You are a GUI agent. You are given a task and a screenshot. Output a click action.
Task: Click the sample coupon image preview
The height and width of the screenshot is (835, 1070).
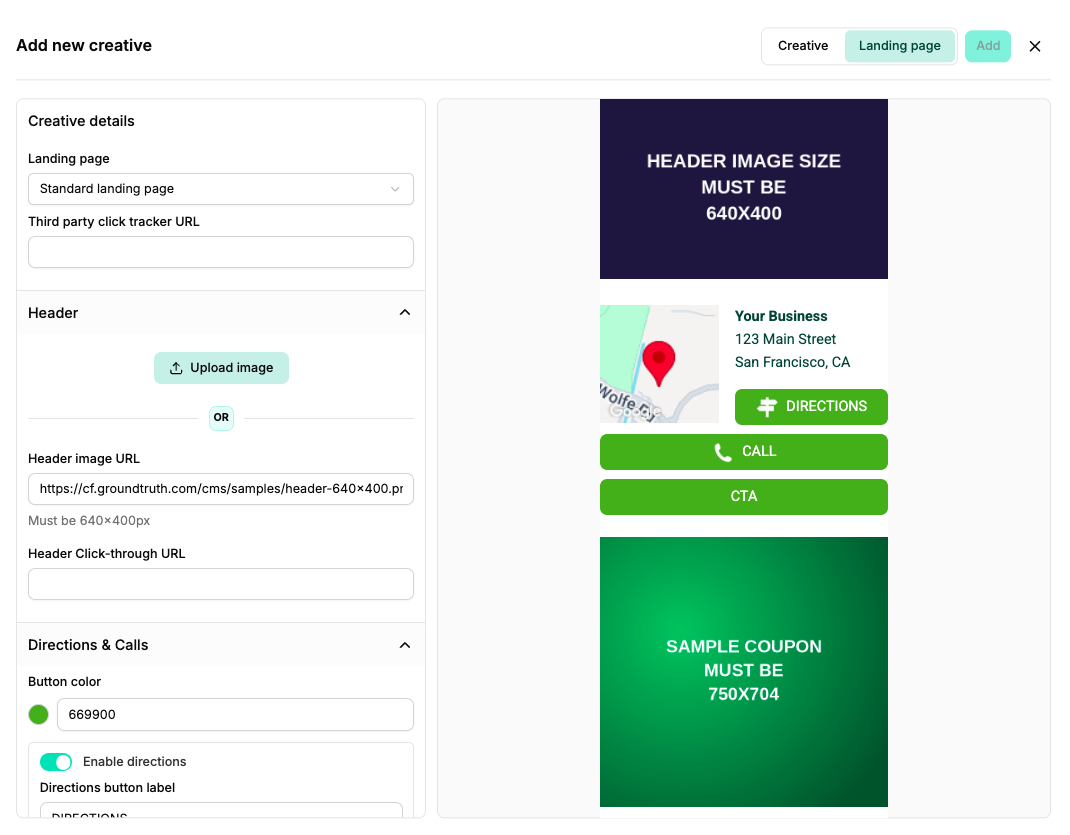[x=743, y=671]
